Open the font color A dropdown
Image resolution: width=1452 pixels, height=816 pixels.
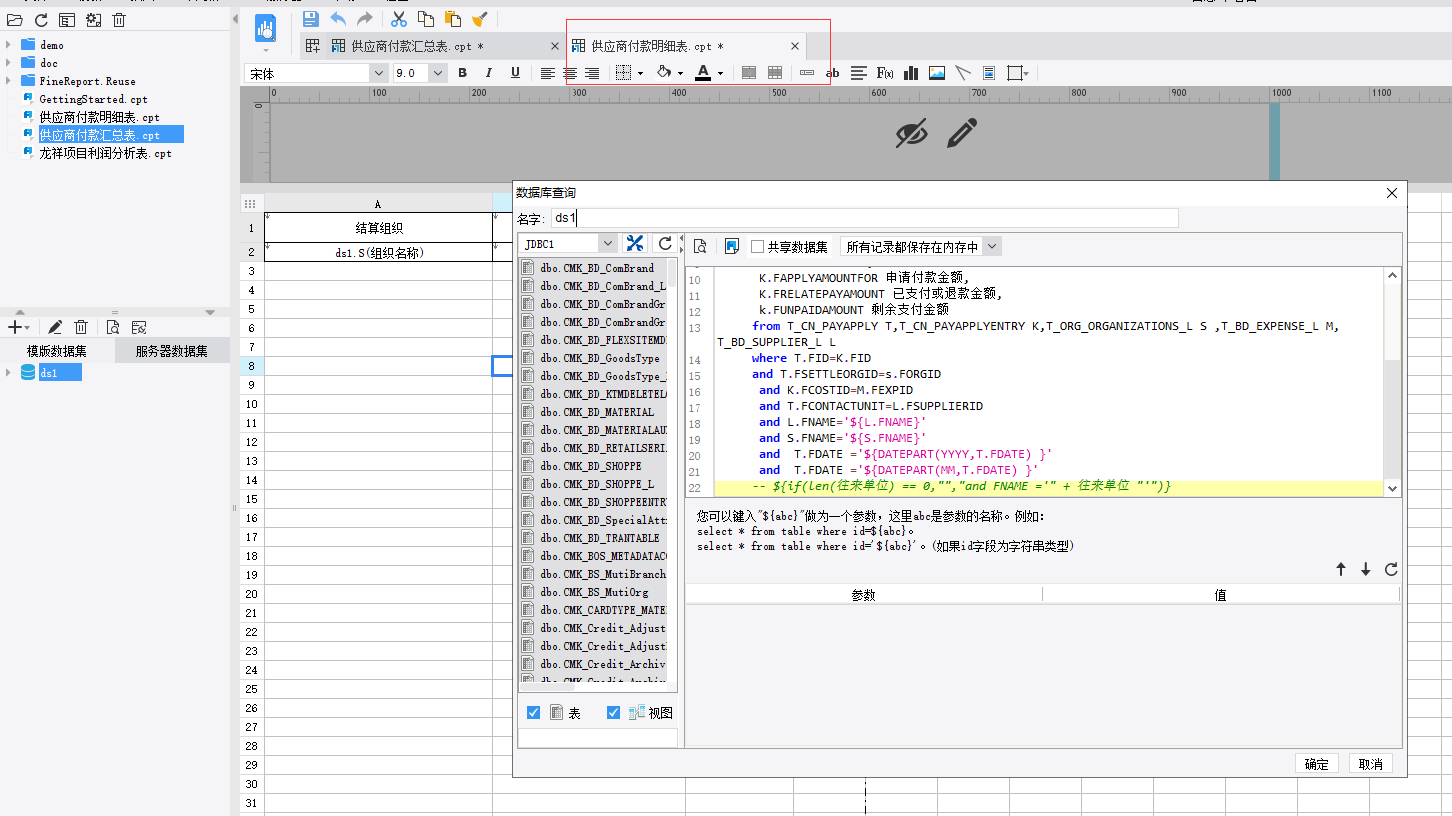(x=720, y=73)
